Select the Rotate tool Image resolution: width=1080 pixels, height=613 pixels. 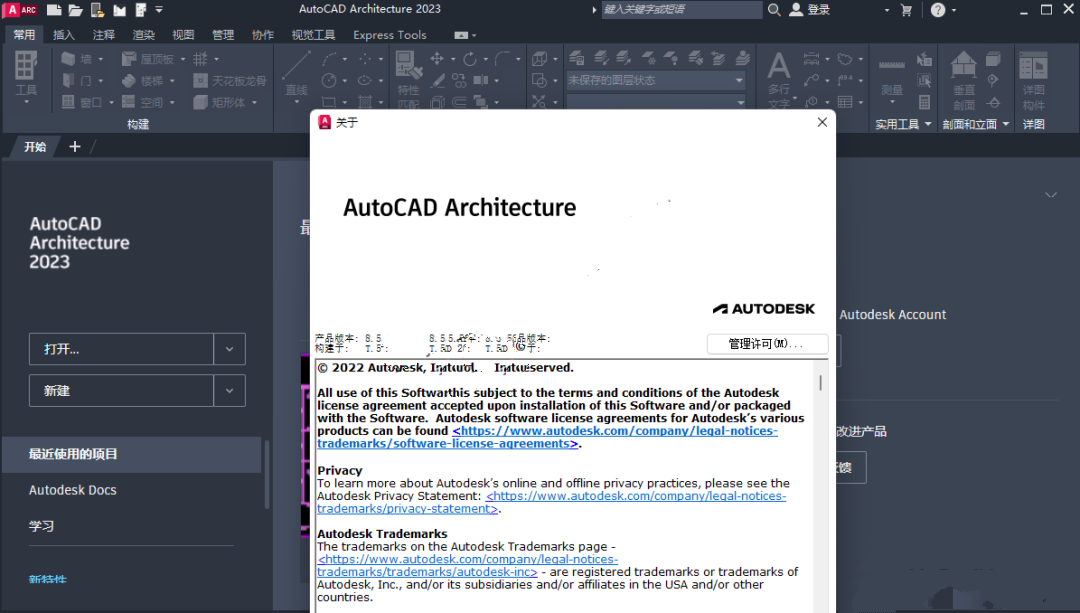470,59
